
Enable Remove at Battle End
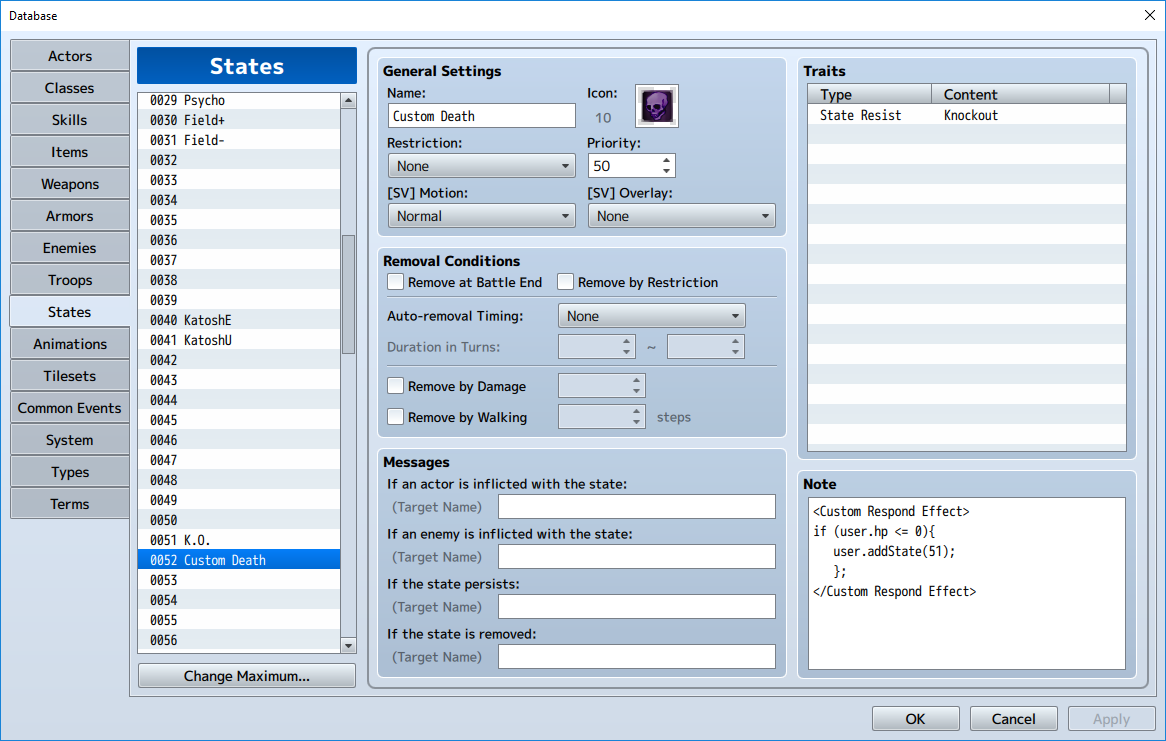(x=396, y=282)
